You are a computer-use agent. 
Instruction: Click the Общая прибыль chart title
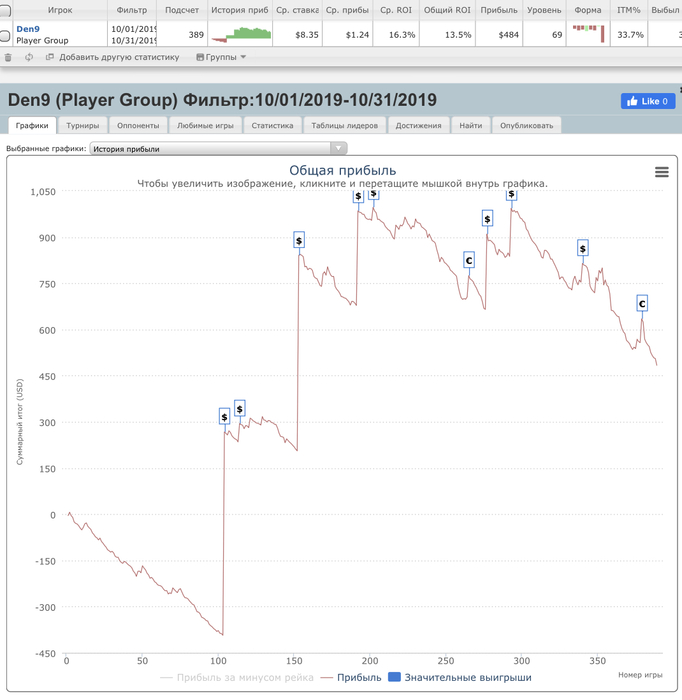click(342, 170)
